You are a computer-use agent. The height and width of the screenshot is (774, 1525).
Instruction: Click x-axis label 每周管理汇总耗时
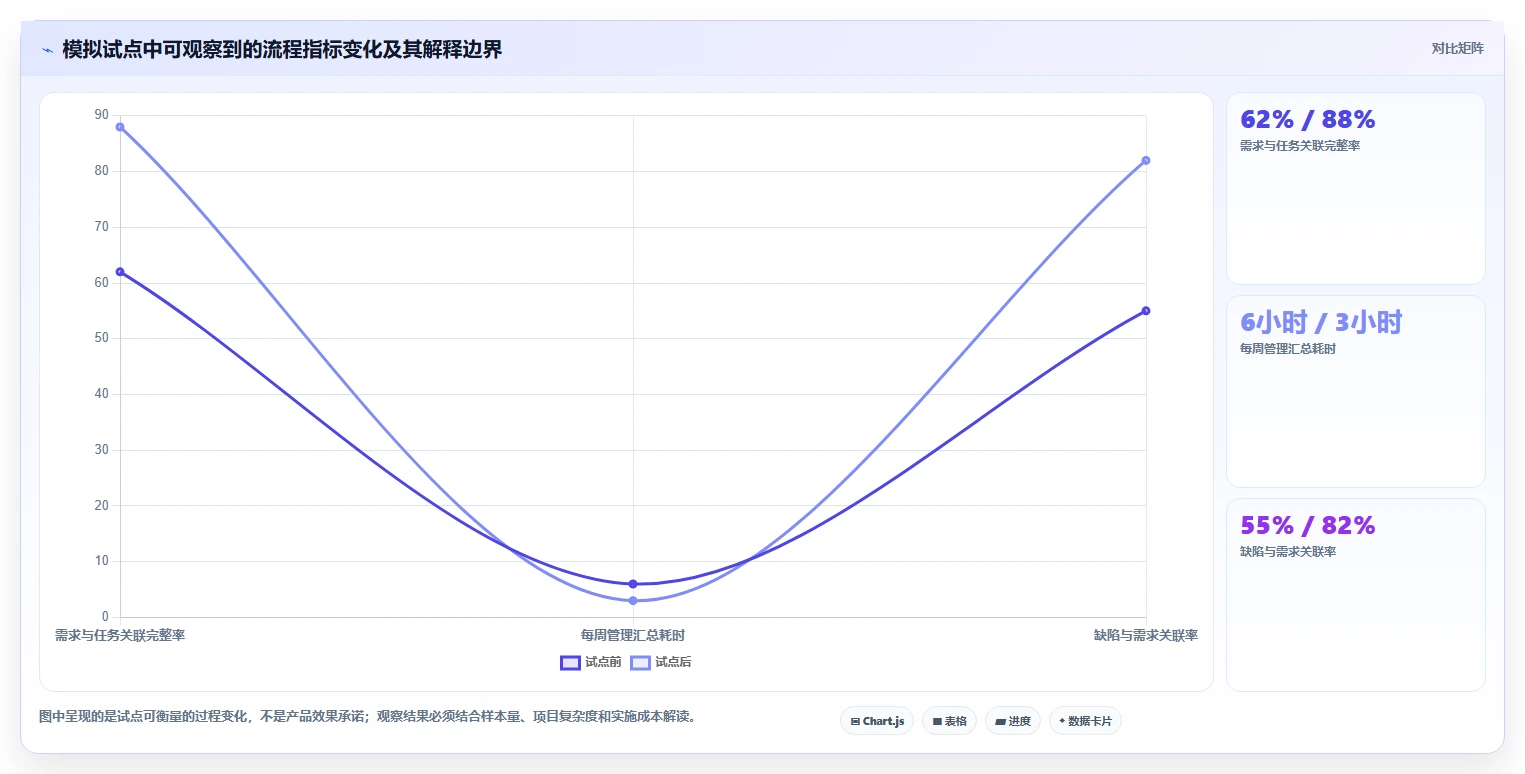click(x=633, y=635)
